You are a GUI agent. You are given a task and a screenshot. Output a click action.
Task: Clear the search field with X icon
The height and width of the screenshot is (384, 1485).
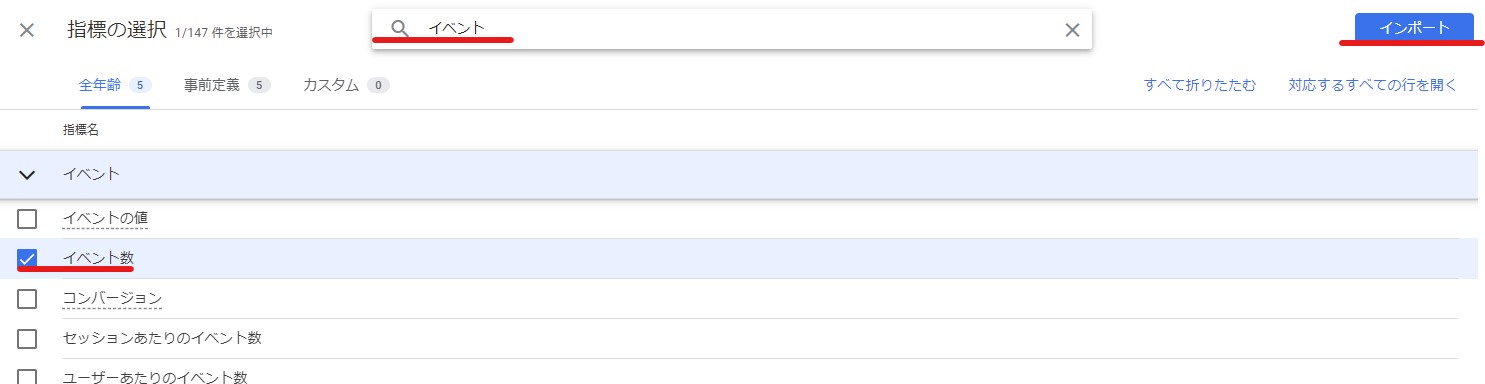click(x=1072, y=30)
